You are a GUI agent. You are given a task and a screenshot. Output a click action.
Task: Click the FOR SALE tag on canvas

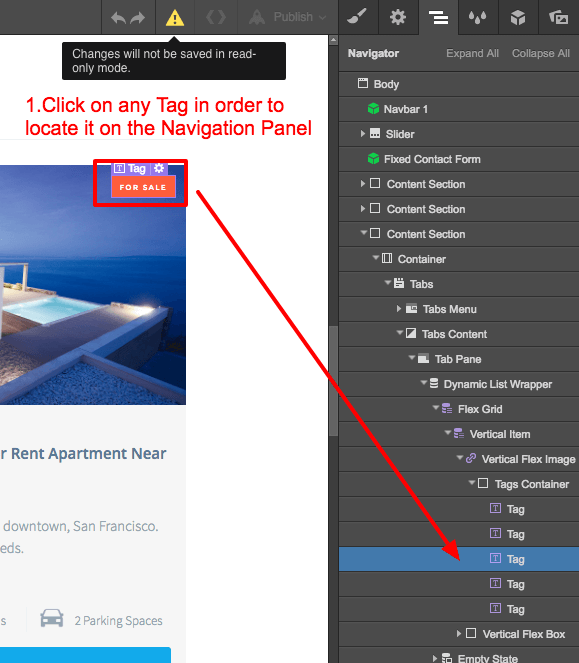(x=143, y=187)
